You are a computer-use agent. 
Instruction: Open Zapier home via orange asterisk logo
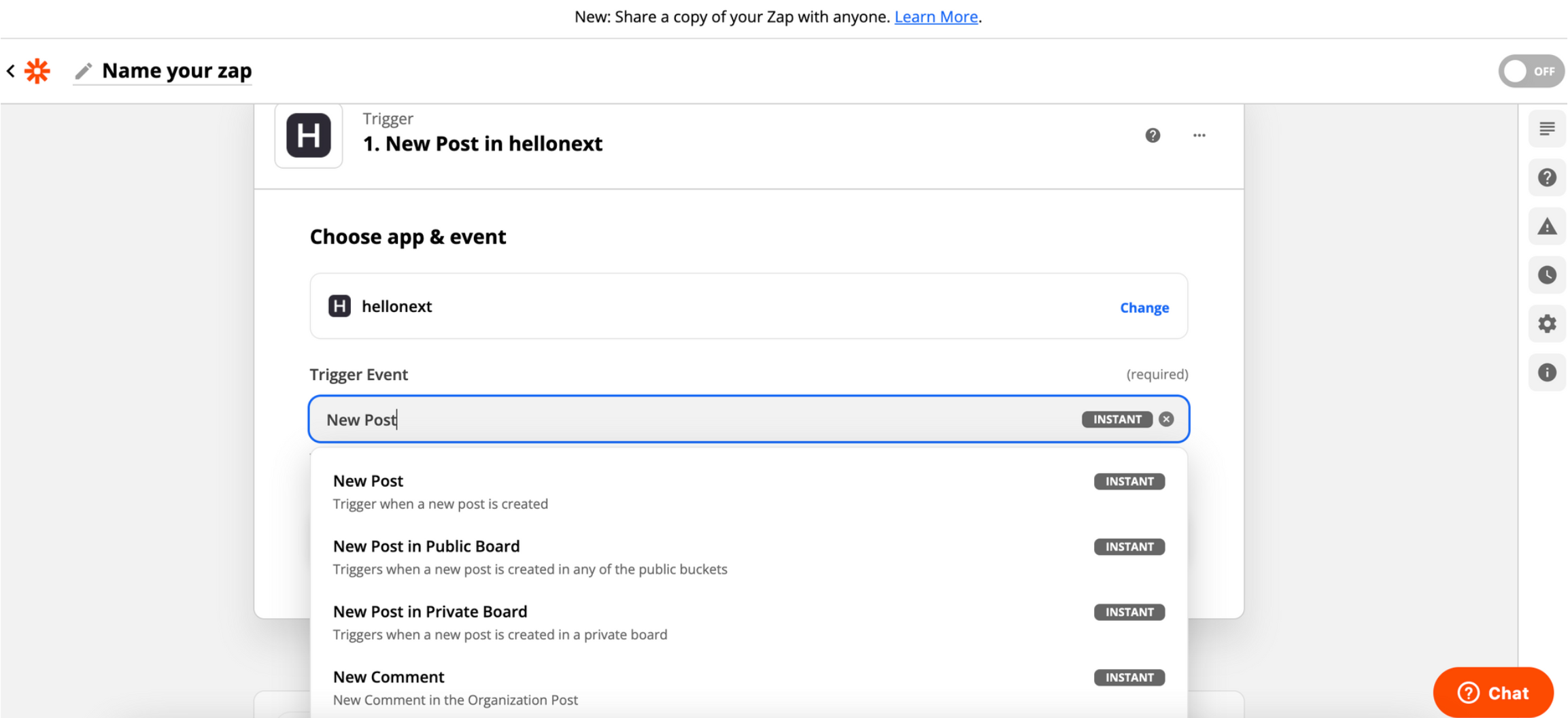(37, 71)
